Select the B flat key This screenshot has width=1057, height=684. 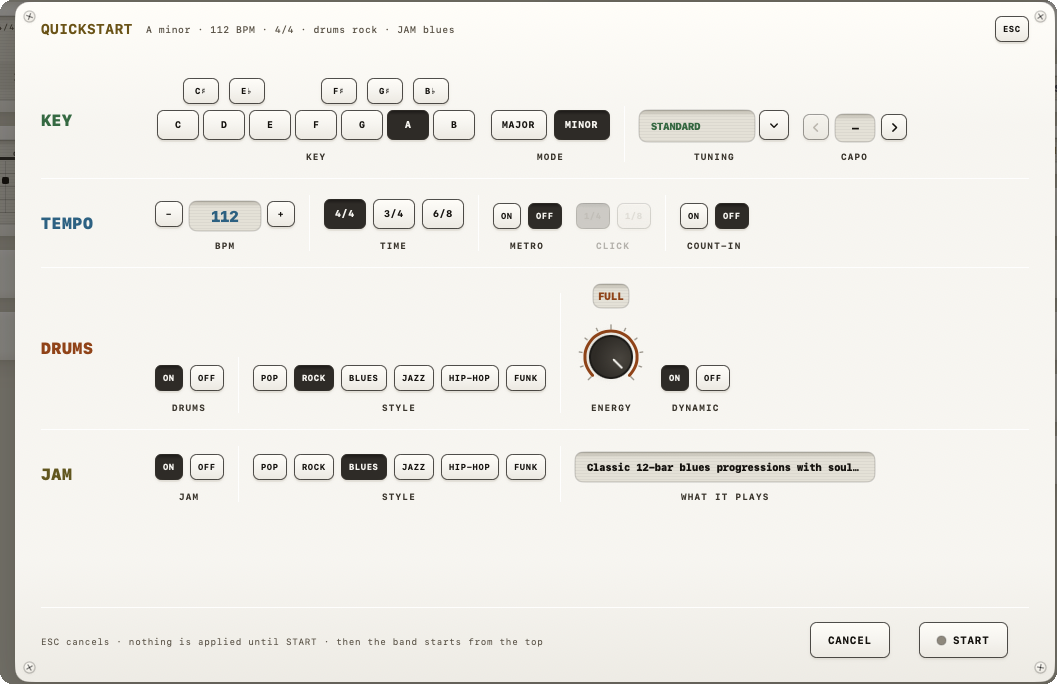[x=431, y=91]
